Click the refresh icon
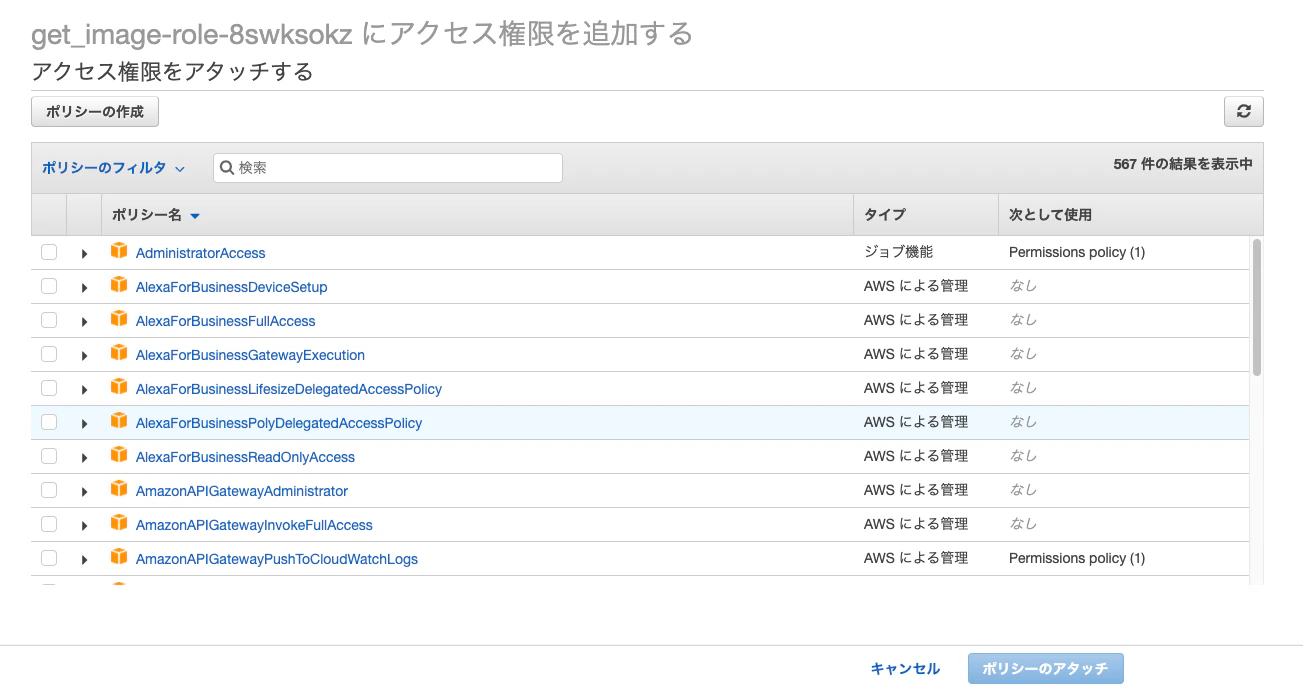This screenshot has height=692, width=1303. point(1243,111)
